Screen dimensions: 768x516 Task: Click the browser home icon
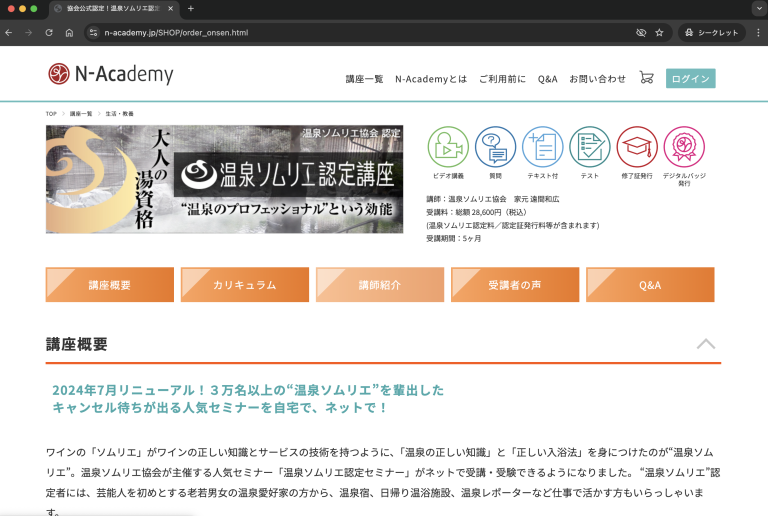pos(69,33)
